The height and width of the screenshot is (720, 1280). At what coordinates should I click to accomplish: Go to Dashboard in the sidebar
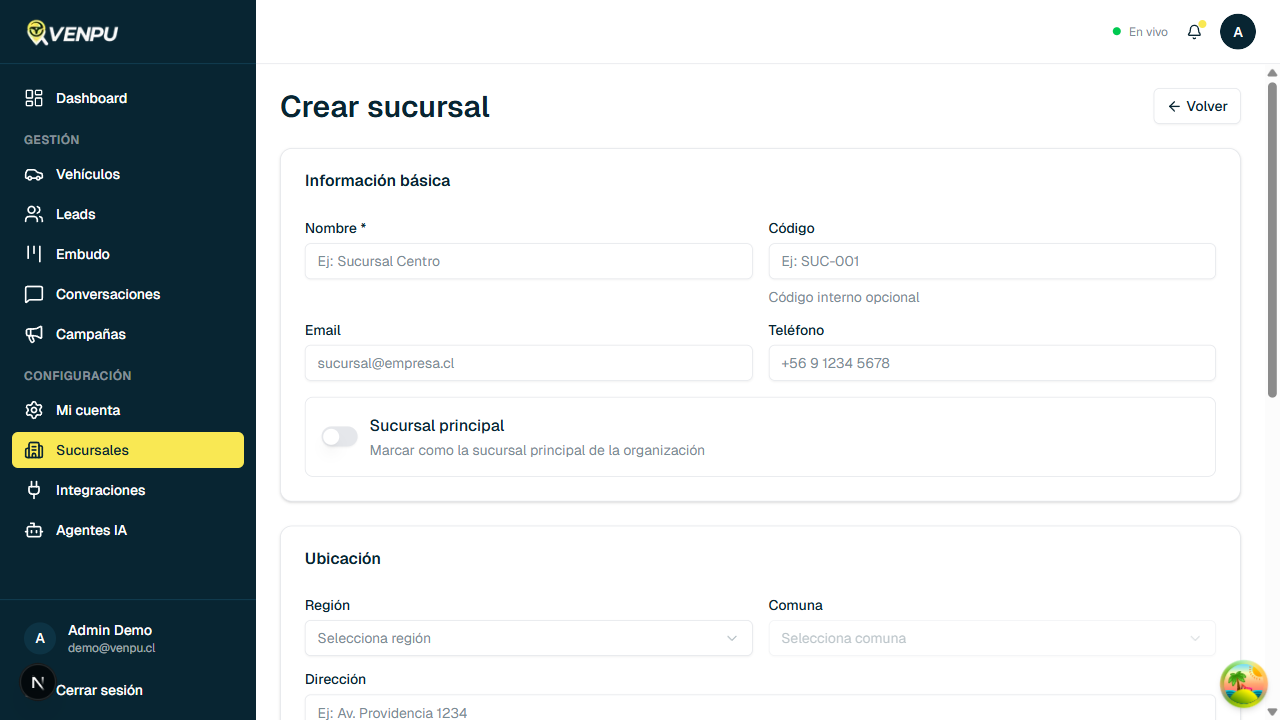click(x=91, y=98)
